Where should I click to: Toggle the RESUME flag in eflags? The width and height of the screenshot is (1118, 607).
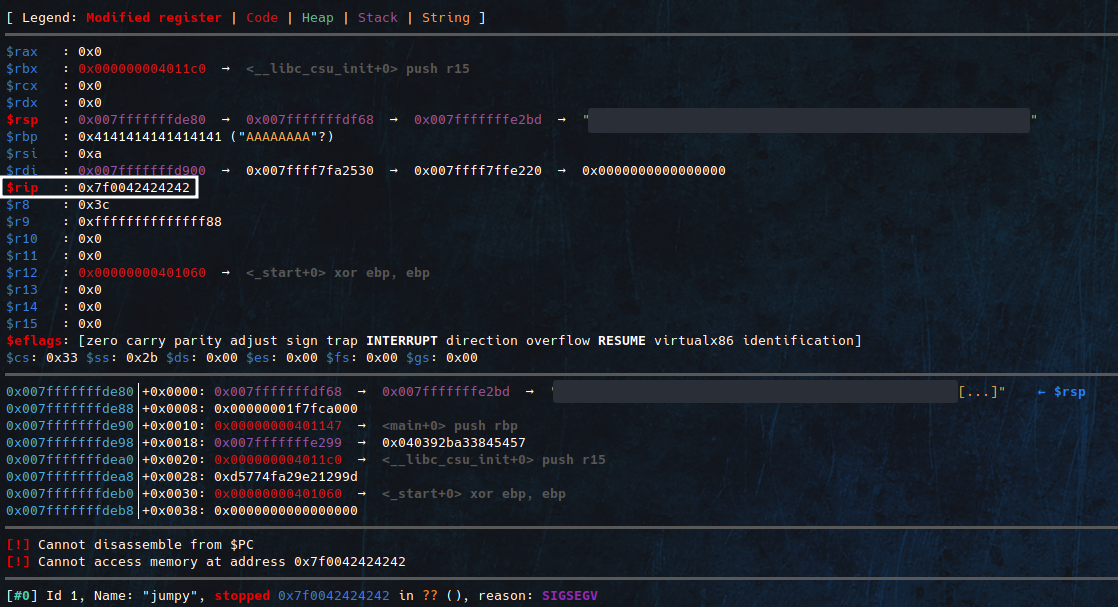point(621,340)
